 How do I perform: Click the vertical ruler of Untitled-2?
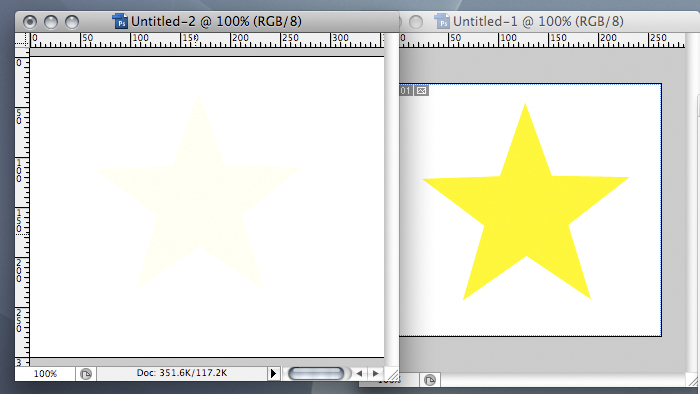tap(22, 207)
